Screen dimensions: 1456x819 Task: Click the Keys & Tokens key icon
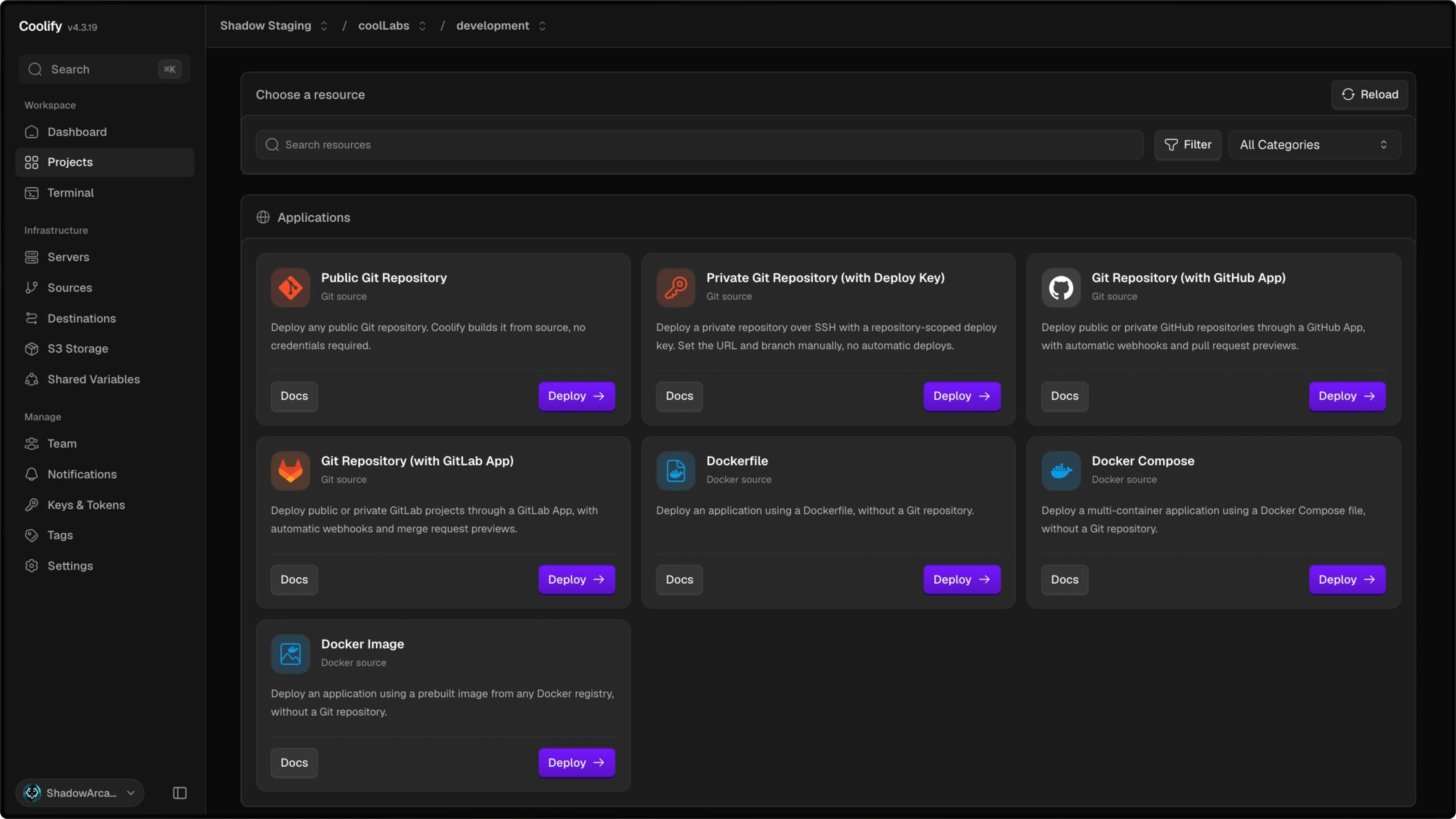tap(31, 504)
